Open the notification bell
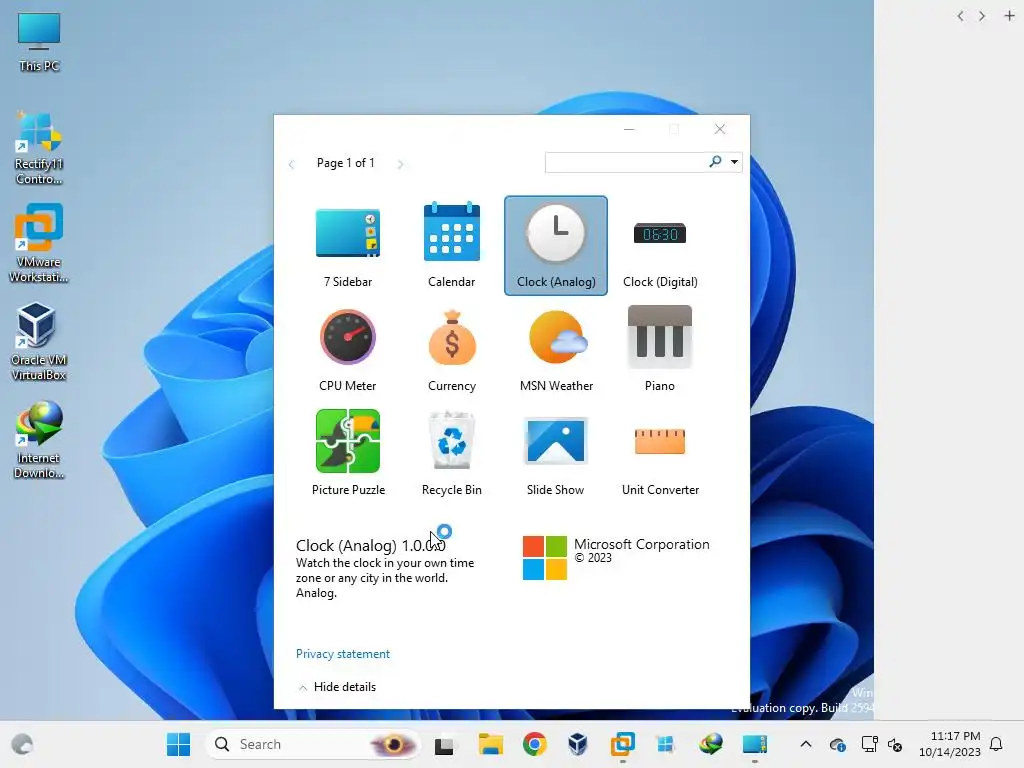The image size is (1024, 768). click(x=996, y=744)
